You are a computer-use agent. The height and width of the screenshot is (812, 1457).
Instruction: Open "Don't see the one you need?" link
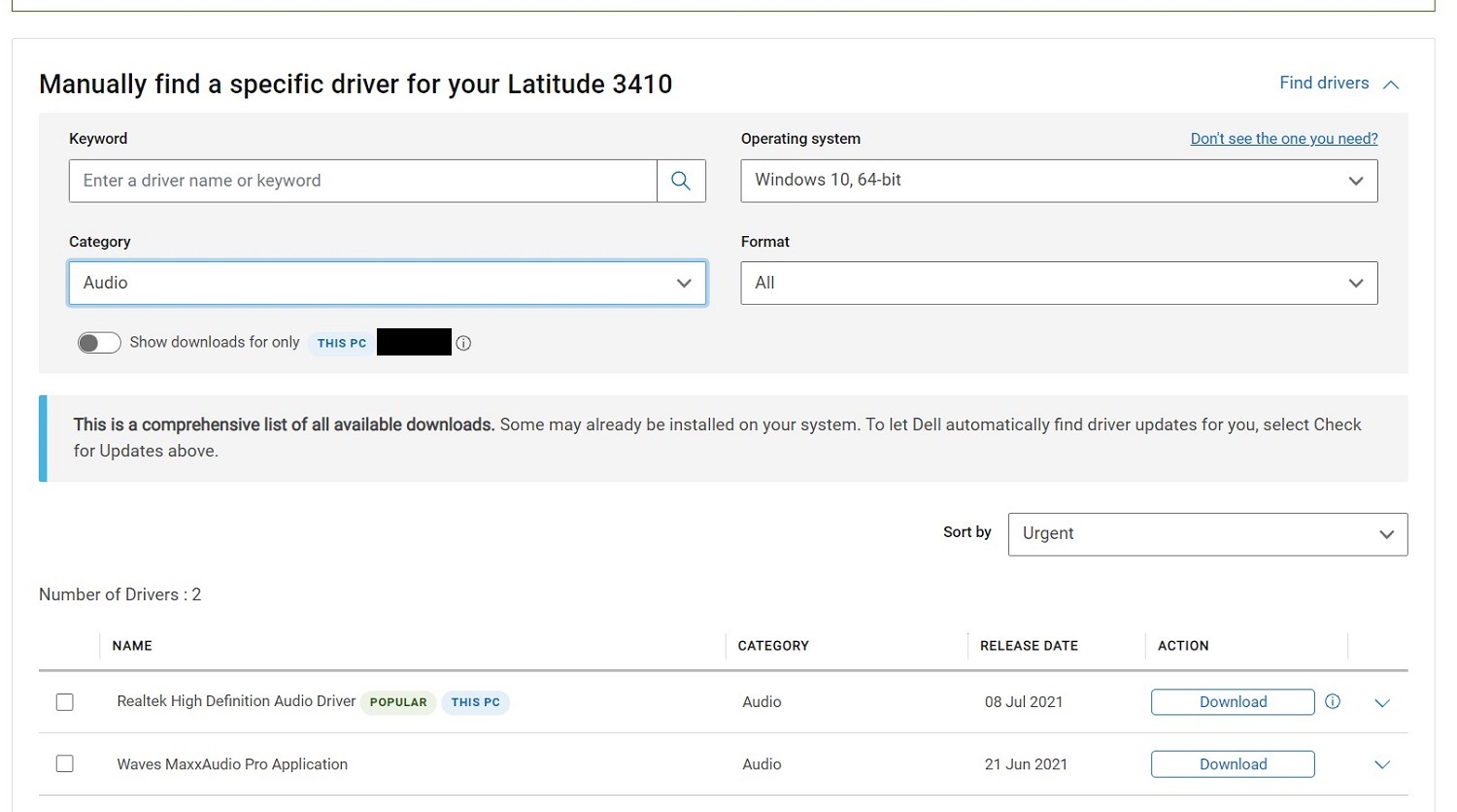pyautogui.click(x=1284, y=139)
